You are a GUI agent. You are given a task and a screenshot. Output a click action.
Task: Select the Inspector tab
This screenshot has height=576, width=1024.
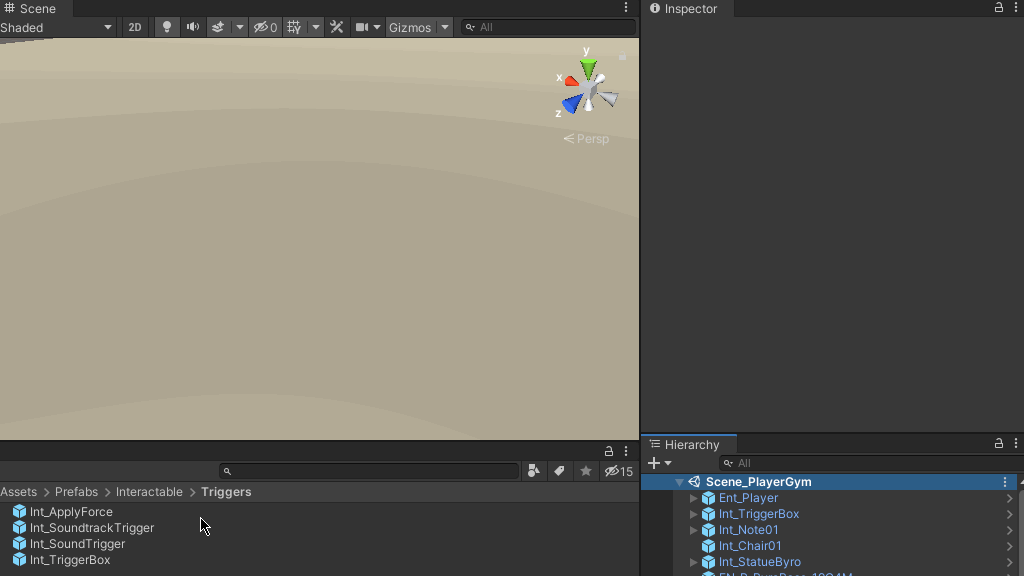(684, 8)
